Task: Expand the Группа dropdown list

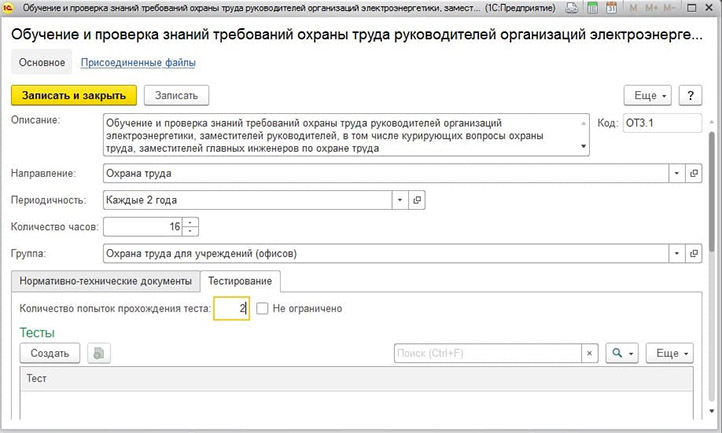Action: (x=676, y=253)
